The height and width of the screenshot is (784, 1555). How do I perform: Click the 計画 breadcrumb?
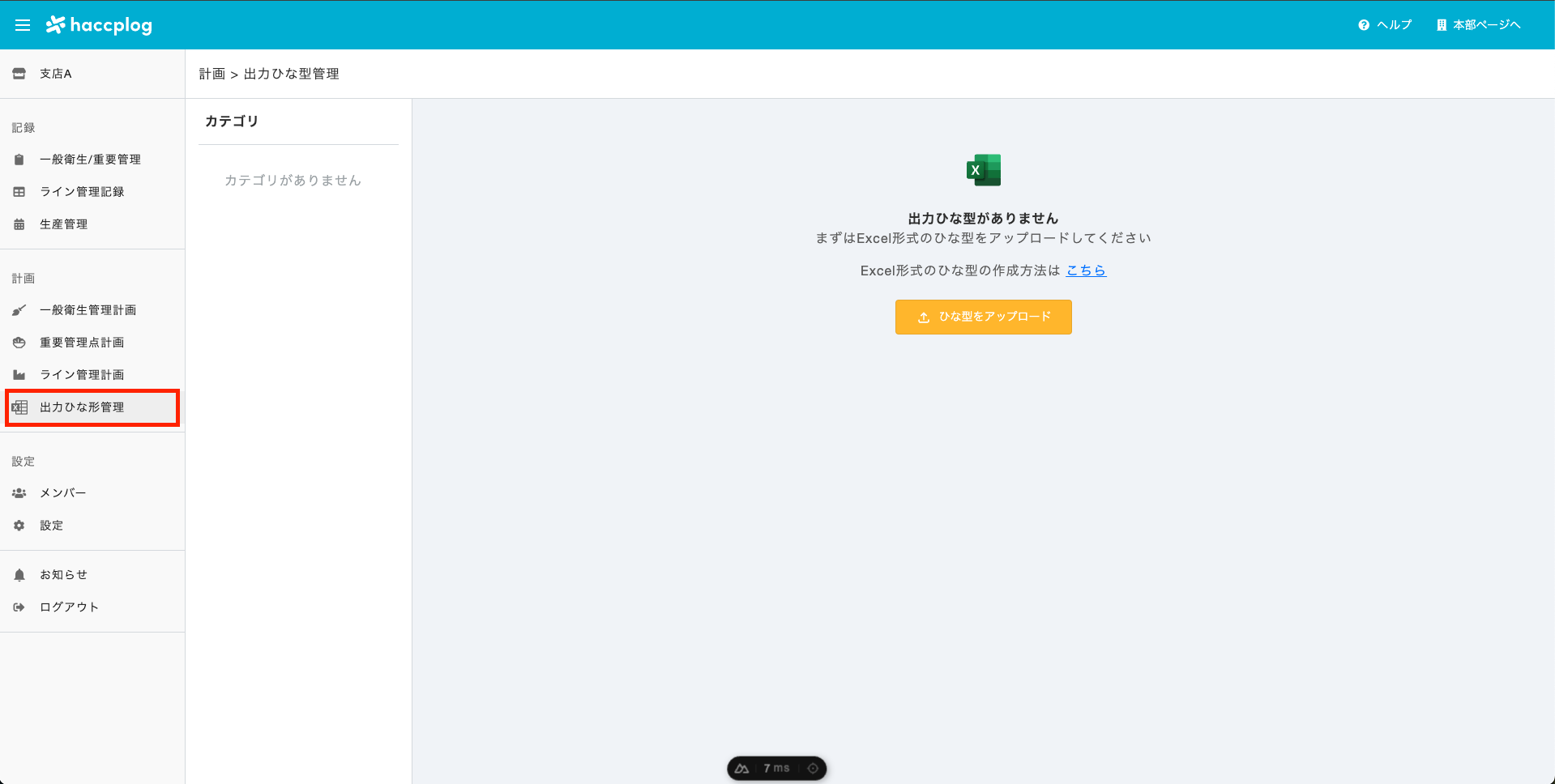click(211, 74)
